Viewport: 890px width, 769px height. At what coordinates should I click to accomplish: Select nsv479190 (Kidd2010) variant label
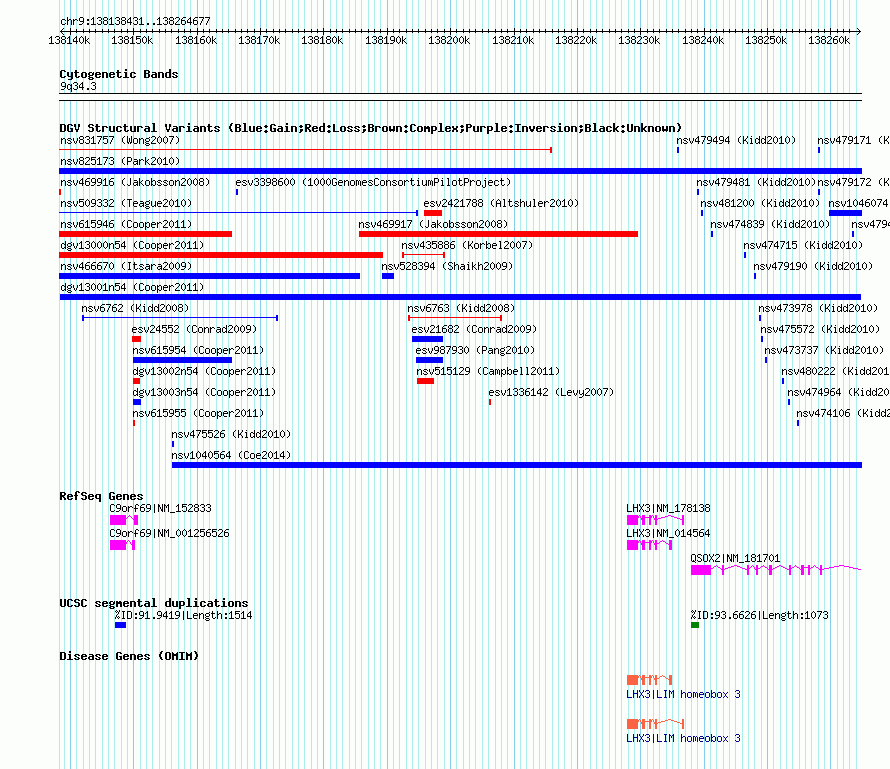(813, 266)
